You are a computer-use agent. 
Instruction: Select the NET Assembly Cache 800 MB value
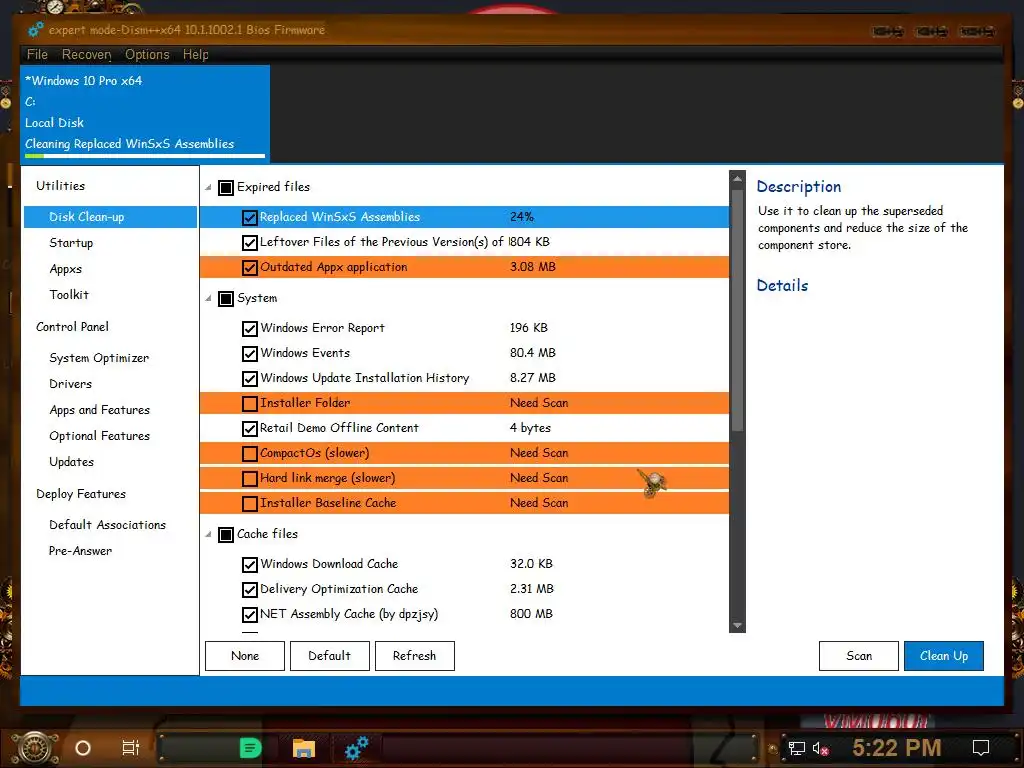[x=531, y=614]
